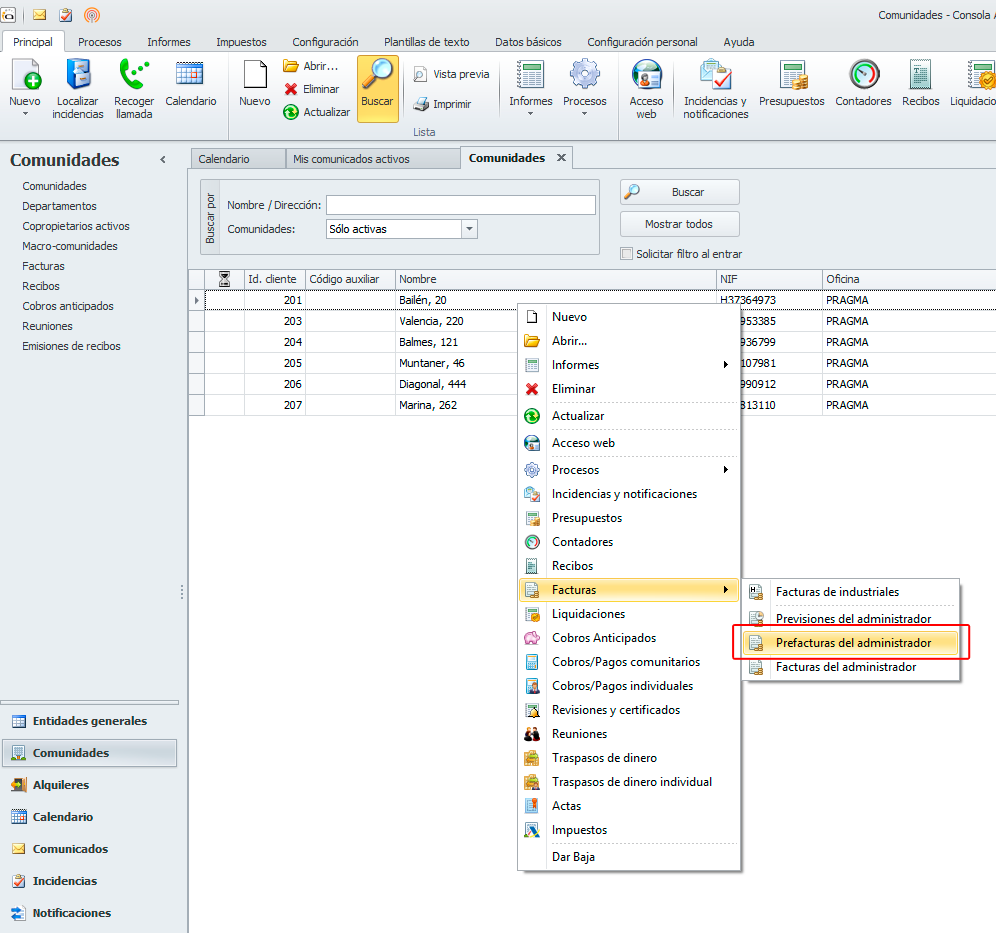Image resolution: width=996 pixels, height=933 pixels.
Task: Expand the Informes ribbon dropdown
Action: (530, 103)
